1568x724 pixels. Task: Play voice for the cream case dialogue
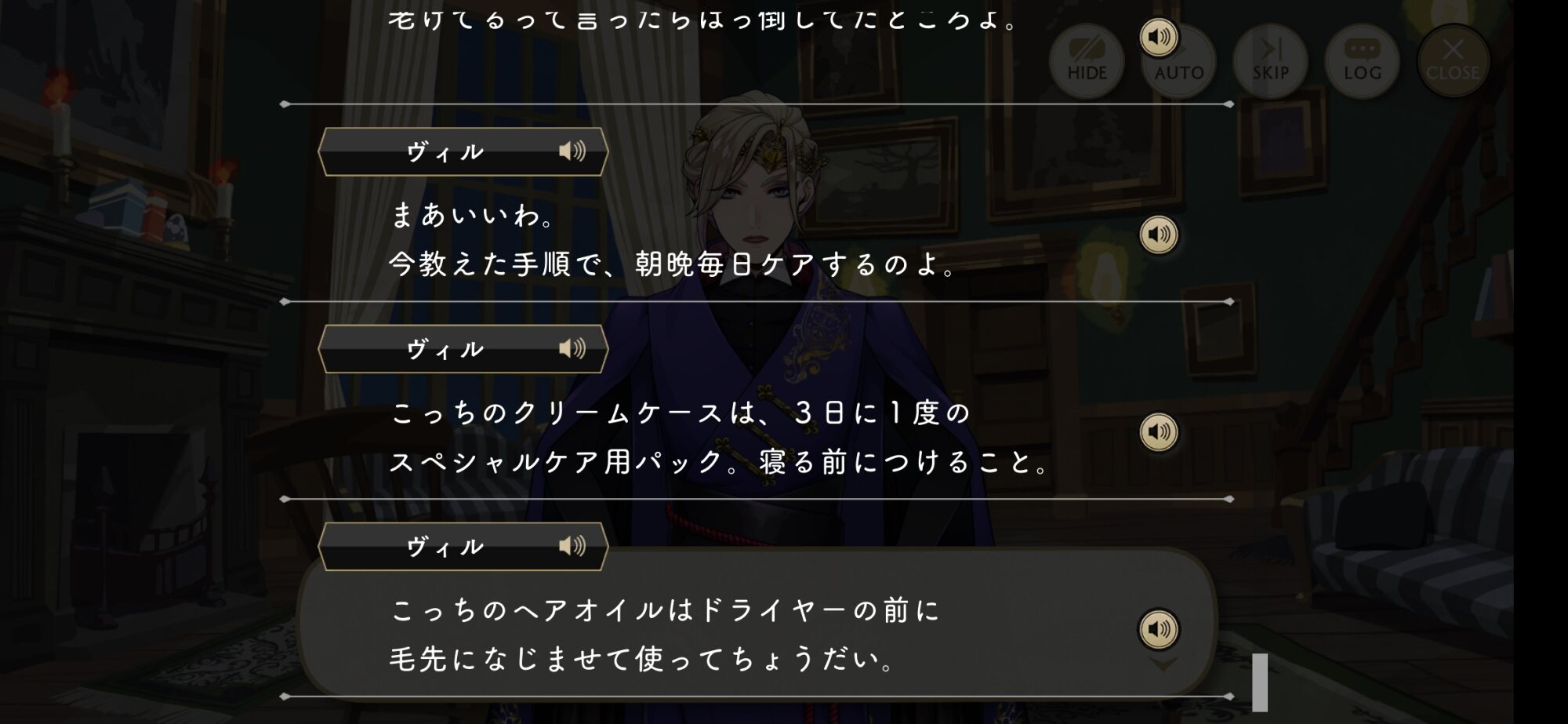[x=1159, y=432]
